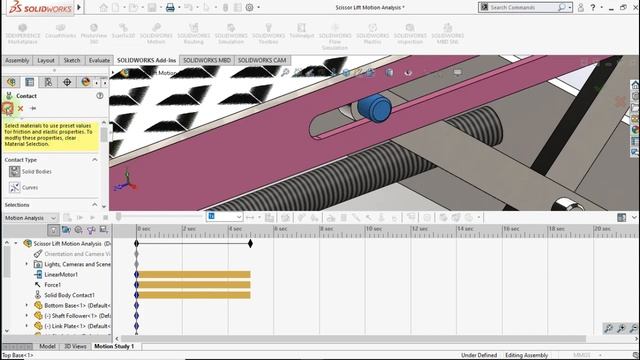Open the ConfigurationManager tab
Image resolution: width=640 pixels, height=360 pixels.
point(48,82)
